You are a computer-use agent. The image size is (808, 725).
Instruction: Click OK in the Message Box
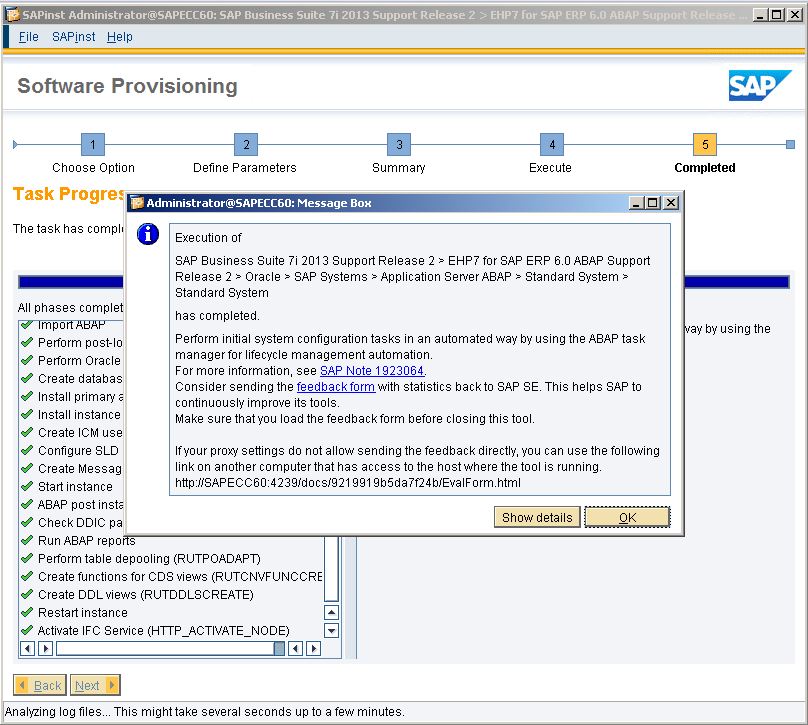tap(627, 517)
